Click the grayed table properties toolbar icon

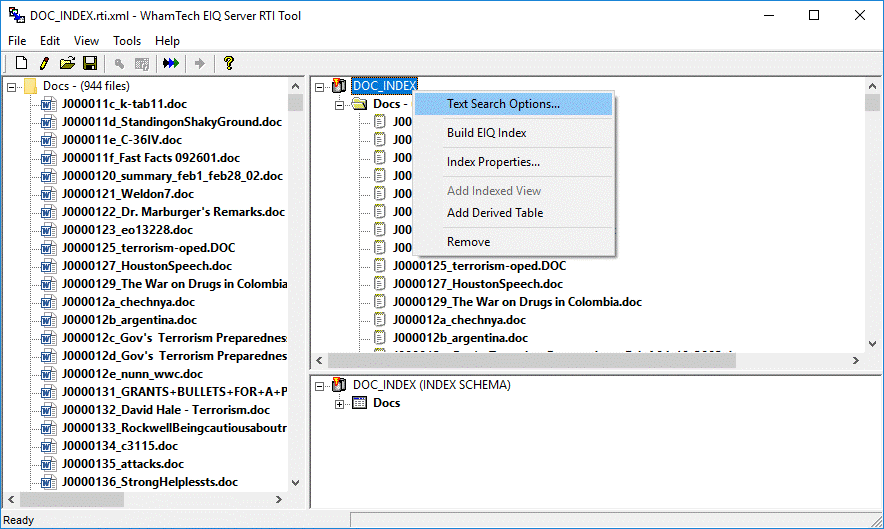(142, 64)
